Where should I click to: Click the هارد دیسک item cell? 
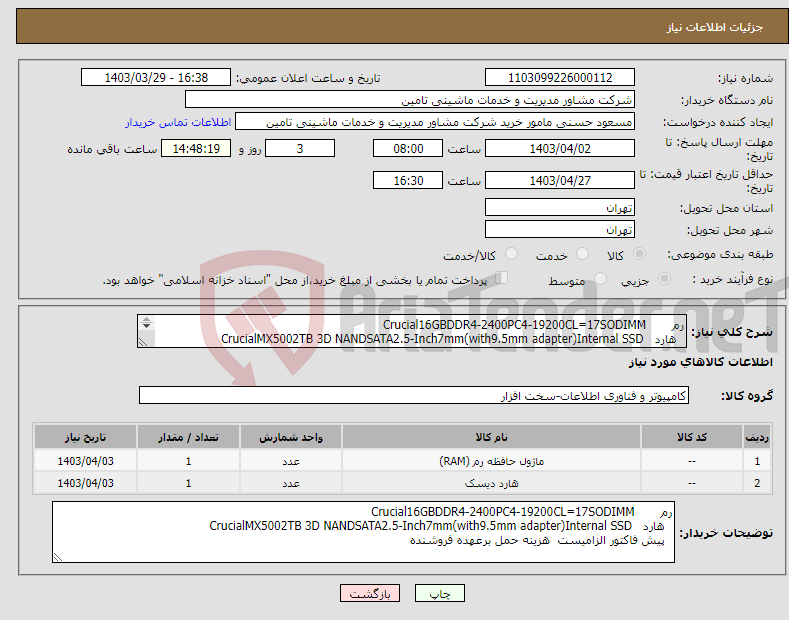(x=491, y=483)
